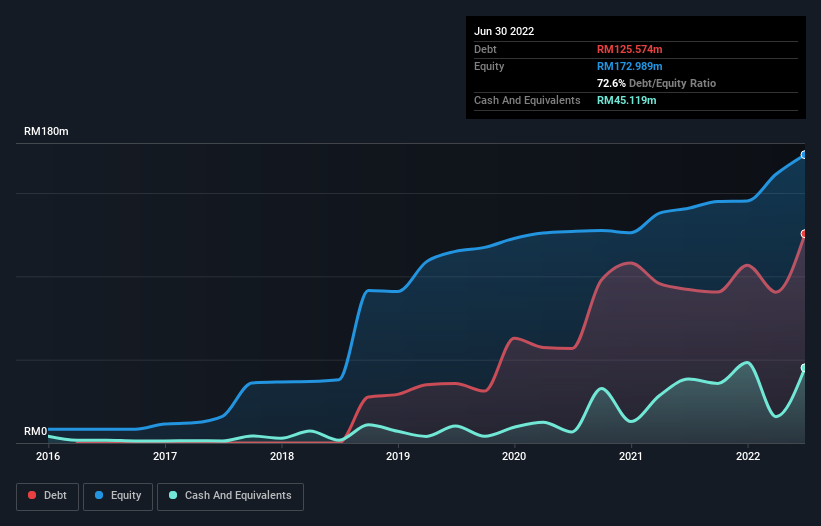Click Cash And Equivalents label in tooltip
This screenshot has height=526, width=821.
(527, 100)
